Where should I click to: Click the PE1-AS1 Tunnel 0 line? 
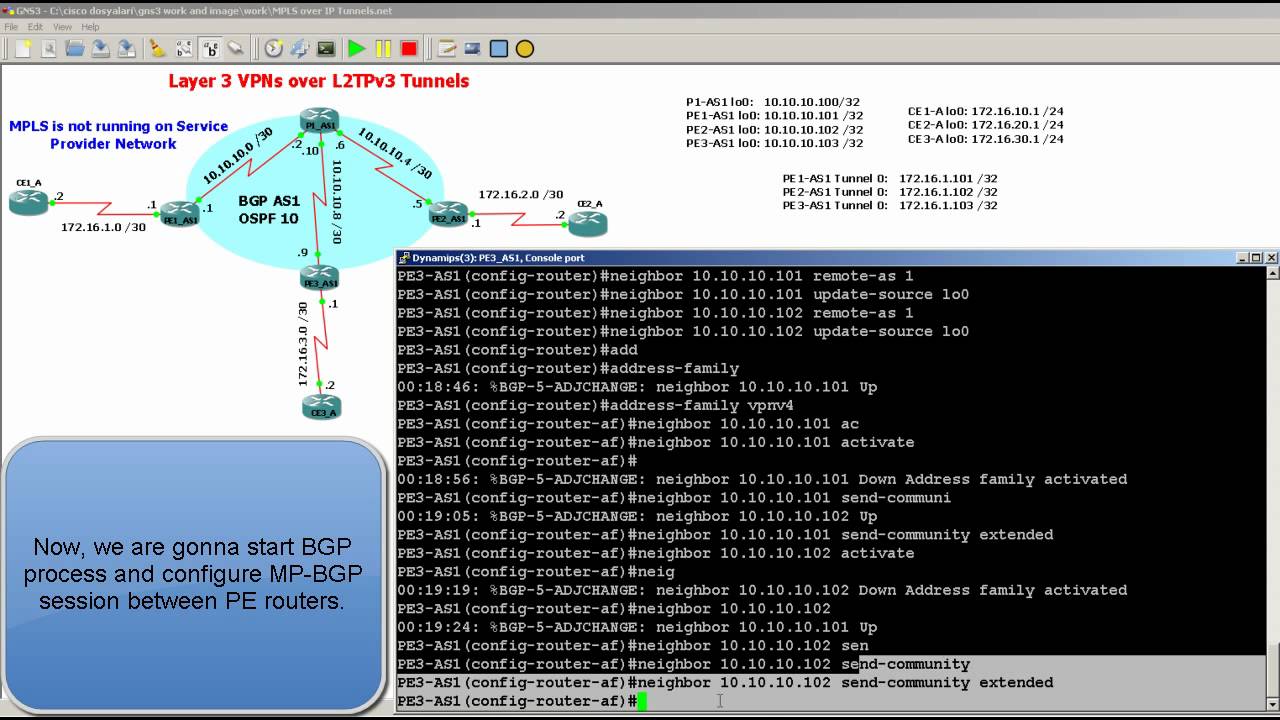pyautogui.click(x=890, y=178)
